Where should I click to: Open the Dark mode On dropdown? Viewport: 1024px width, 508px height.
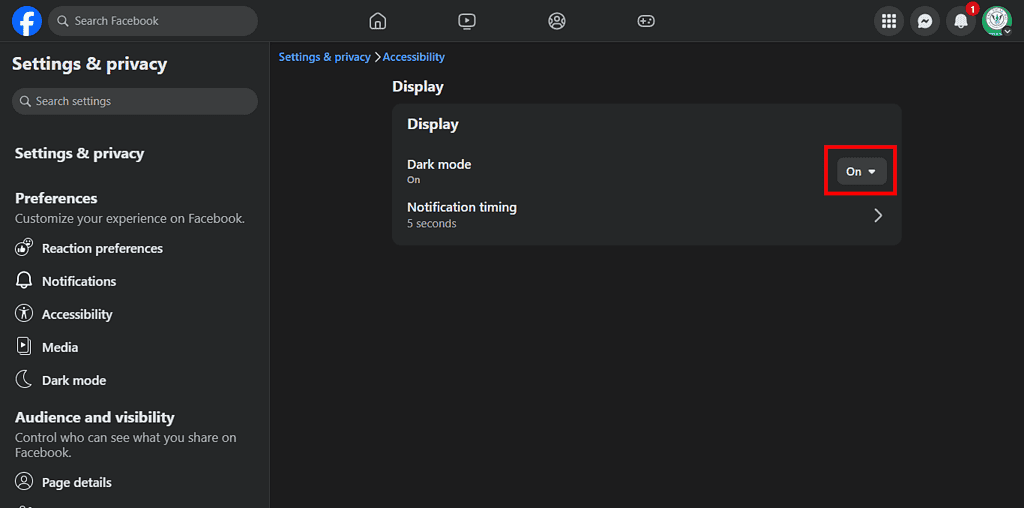point(861,171)
